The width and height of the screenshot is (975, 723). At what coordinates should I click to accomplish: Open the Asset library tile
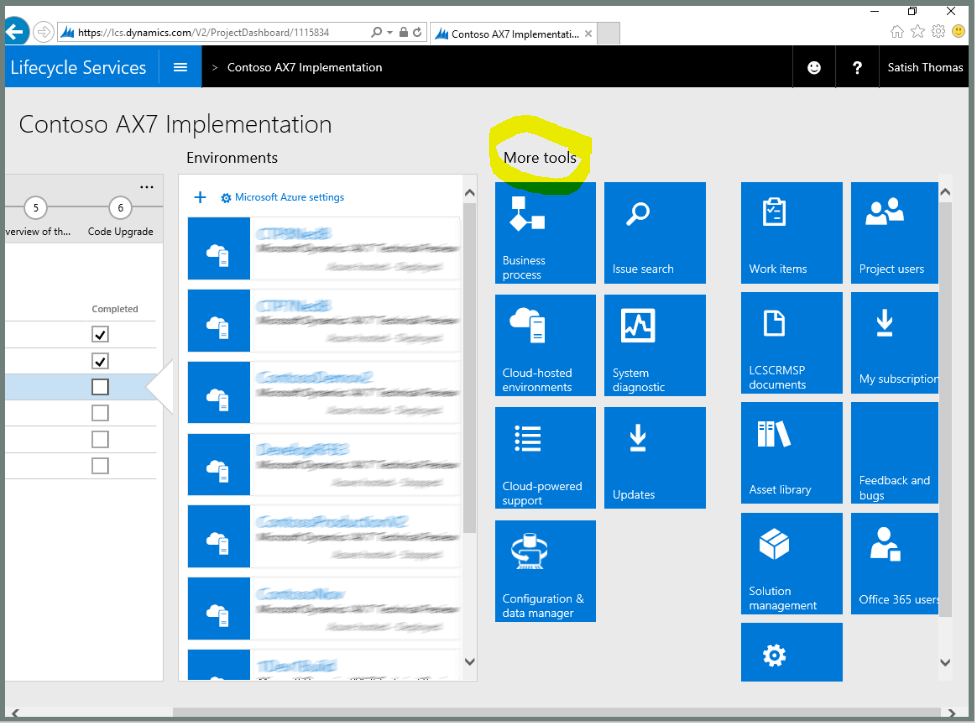[792, 453]
